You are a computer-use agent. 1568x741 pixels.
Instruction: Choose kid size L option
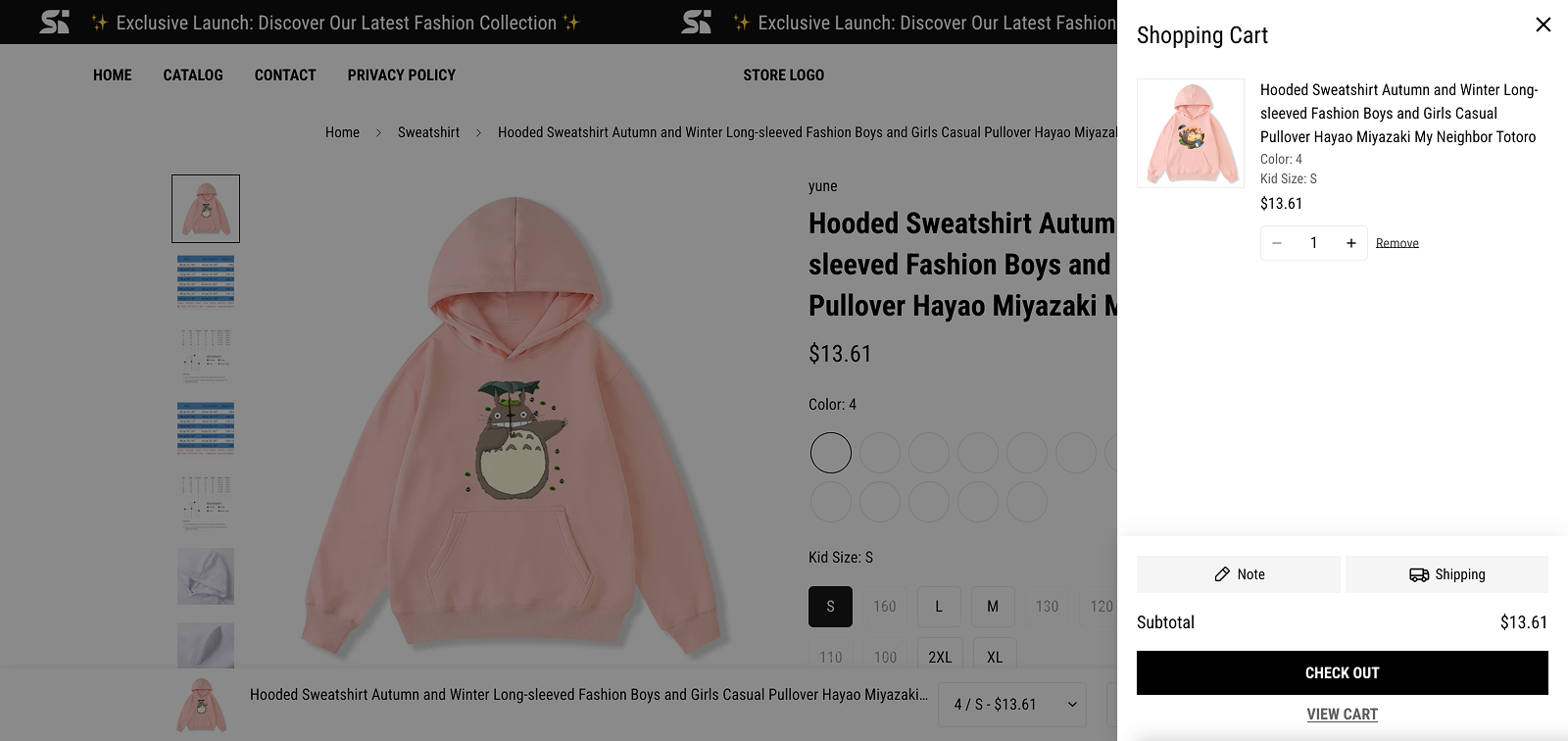point(939,607)
